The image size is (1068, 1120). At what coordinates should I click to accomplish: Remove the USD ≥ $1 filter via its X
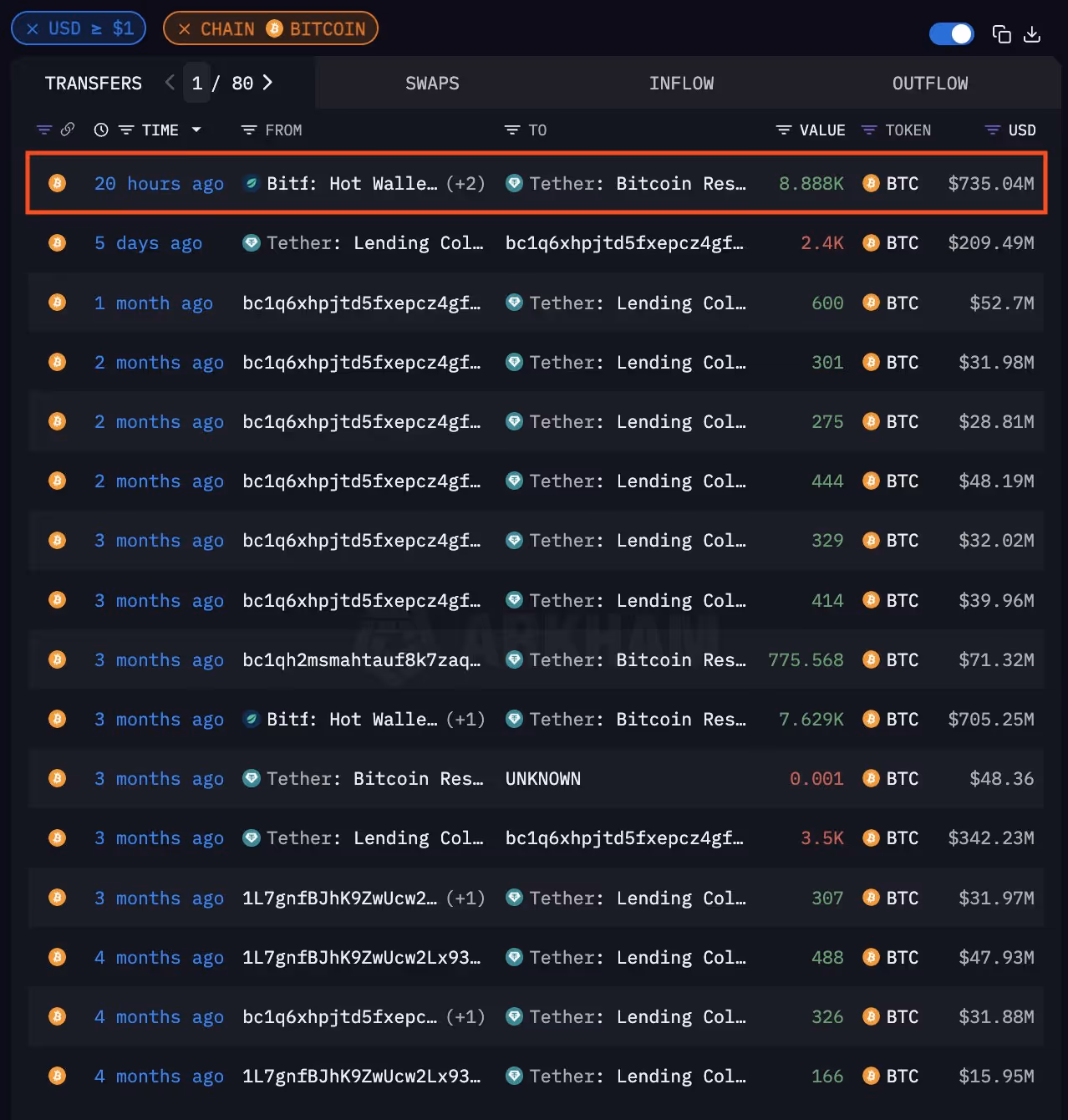point(32,28)
